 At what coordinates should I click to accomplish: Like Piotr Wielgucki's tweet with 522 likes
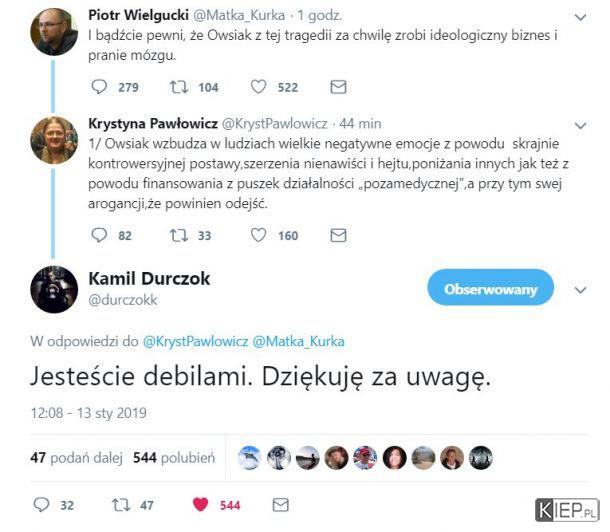coord(258,87)
